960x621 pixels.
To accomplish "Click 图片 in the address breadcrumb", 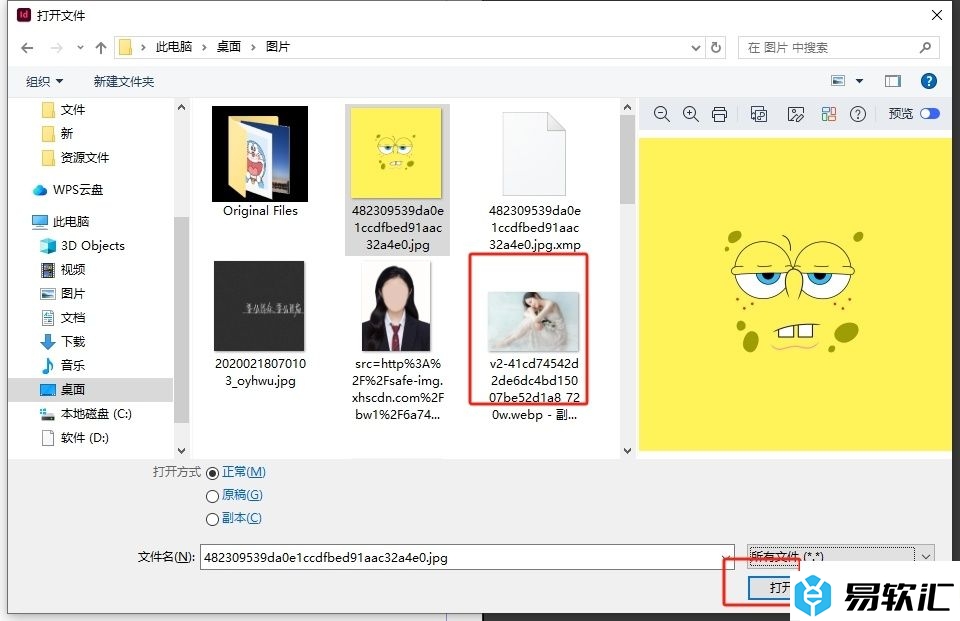I will point(277,47).
